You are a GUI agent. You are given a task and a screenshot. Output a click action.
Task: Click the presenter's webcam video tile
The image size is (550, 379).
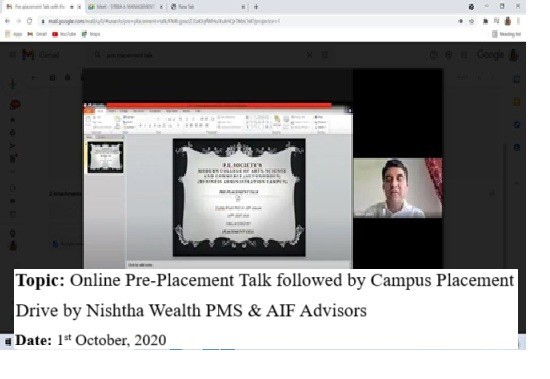[398, 188]
